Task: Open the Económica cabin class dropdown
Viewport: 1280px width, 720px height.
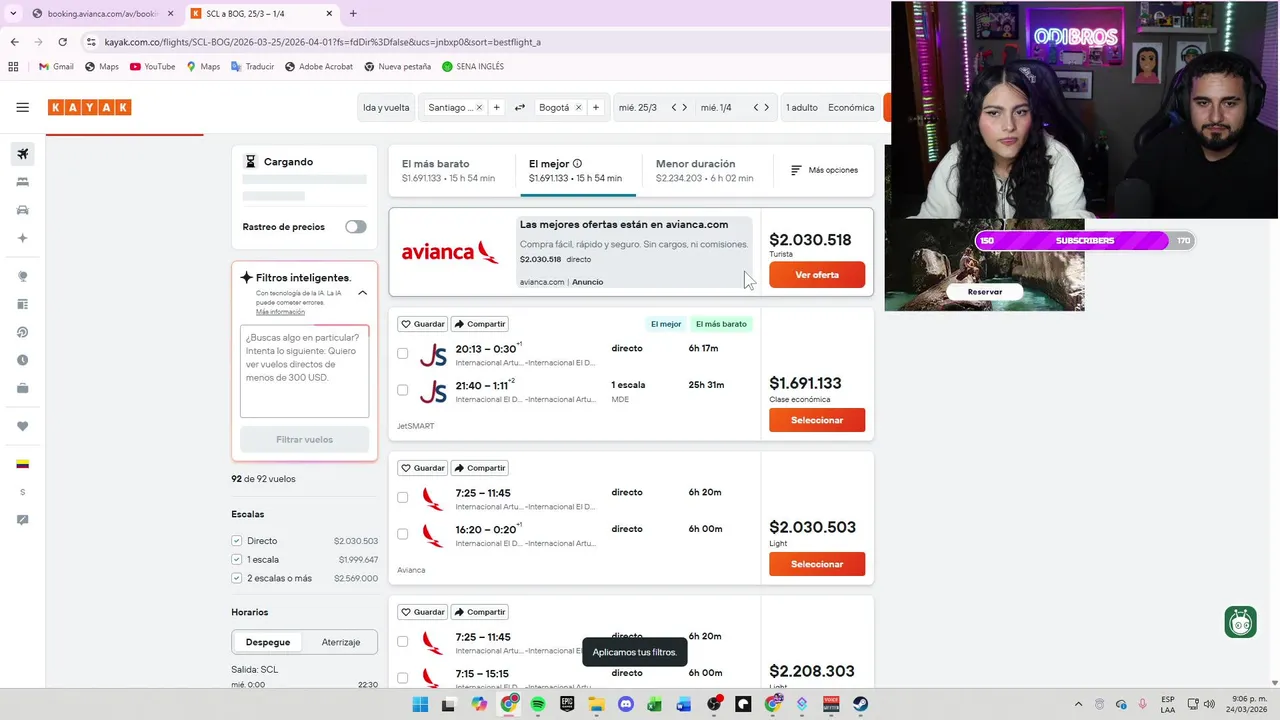Action: (x=851, y=107)
